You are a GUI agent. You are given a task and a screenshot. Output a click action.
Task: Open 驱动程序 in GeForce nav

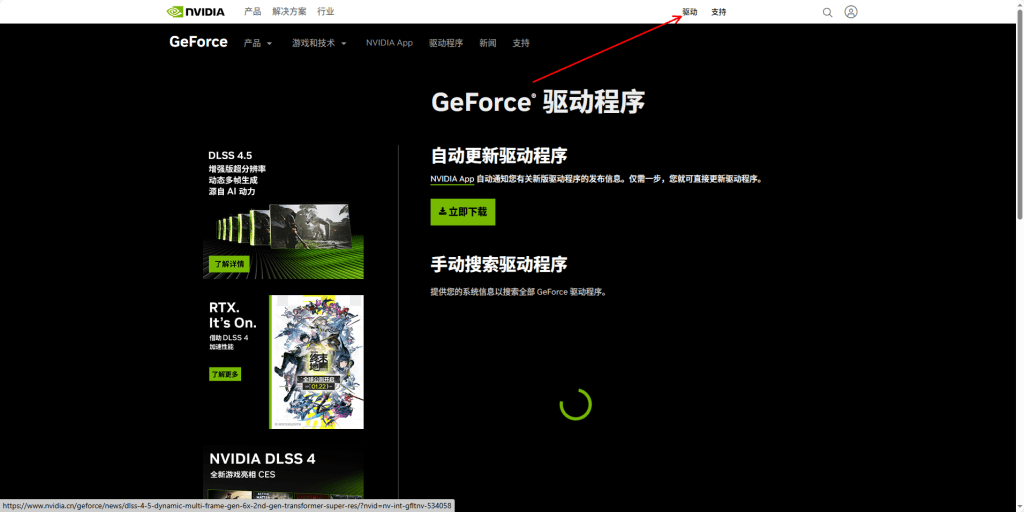click(446, 43)
